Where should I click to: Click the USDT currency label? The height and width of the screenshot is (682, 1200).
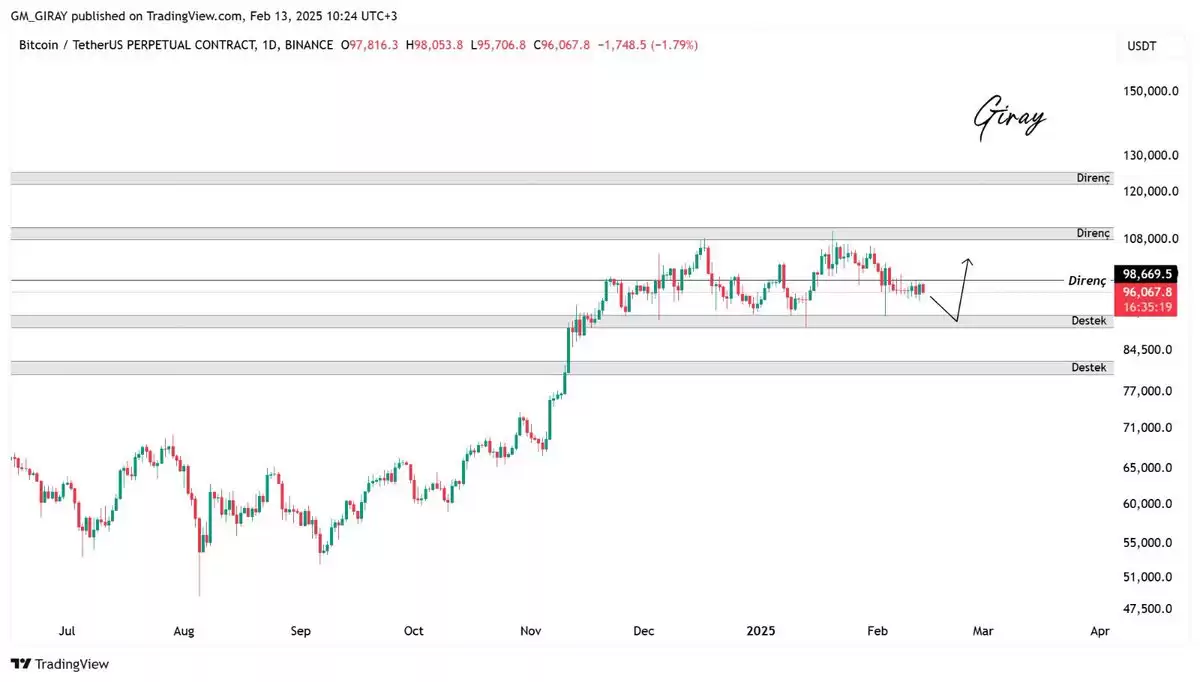(x=1141, y=46)
